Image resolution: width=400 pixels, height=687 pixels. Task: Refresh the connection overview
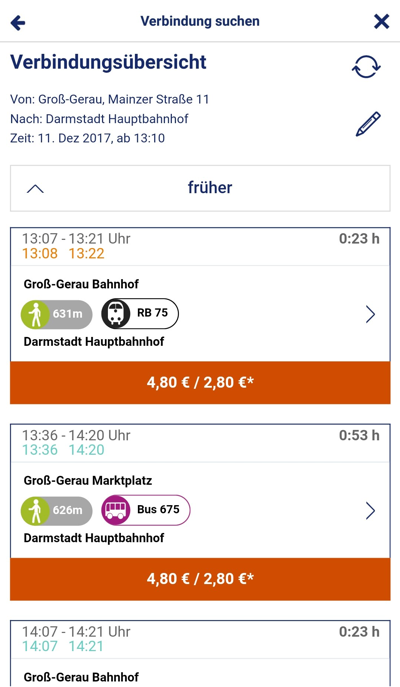click(x=366, y=67)
